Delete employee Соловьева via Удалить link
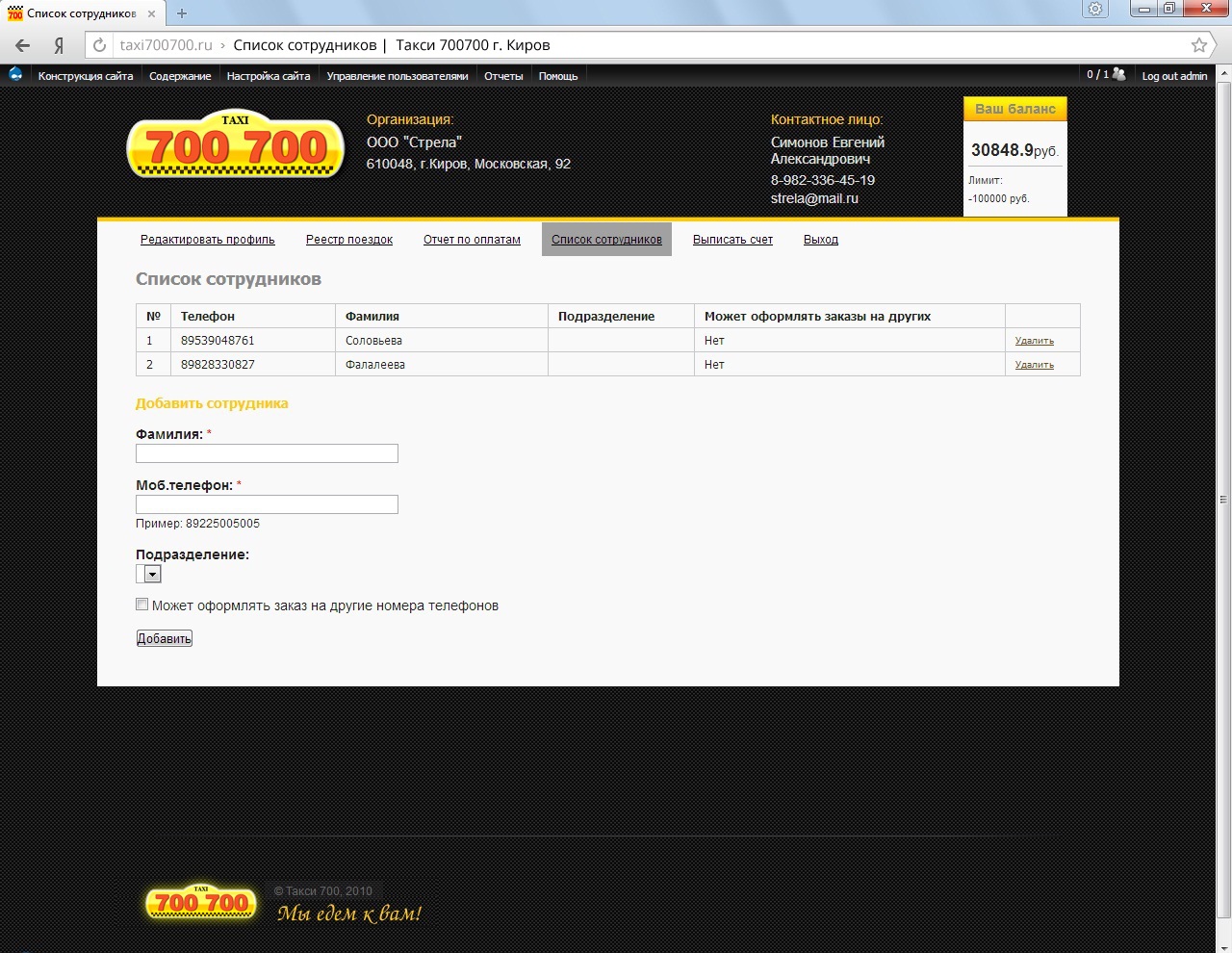The width and height of the screenshot is (1232, 953). point(1034,341)
